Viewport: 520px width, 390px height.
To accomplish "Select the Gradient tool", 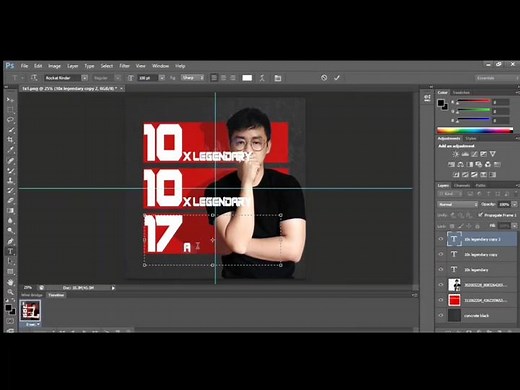I will [x=10, y=210].
